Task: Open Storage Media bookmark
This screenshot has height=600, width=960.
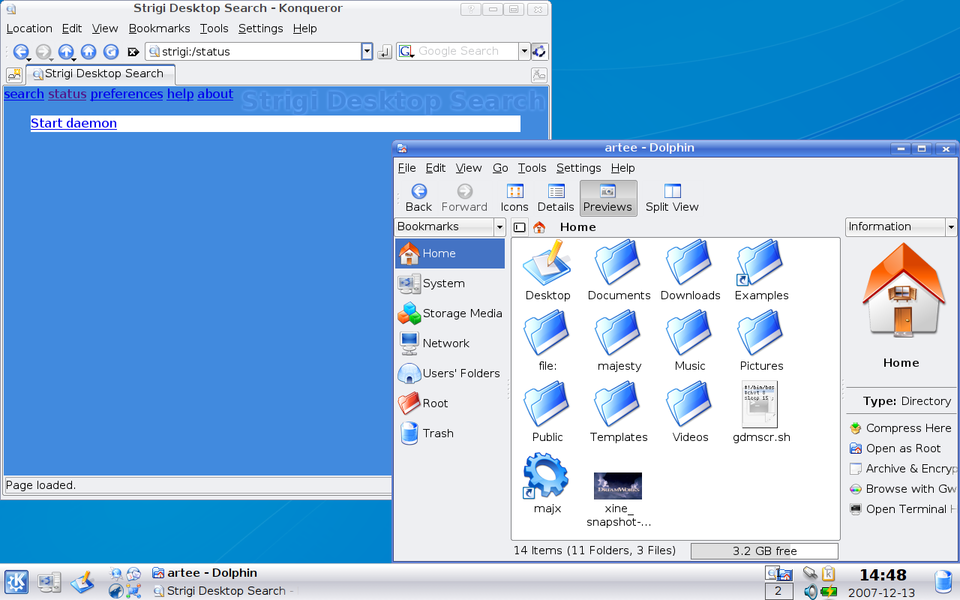Action: 450,313
